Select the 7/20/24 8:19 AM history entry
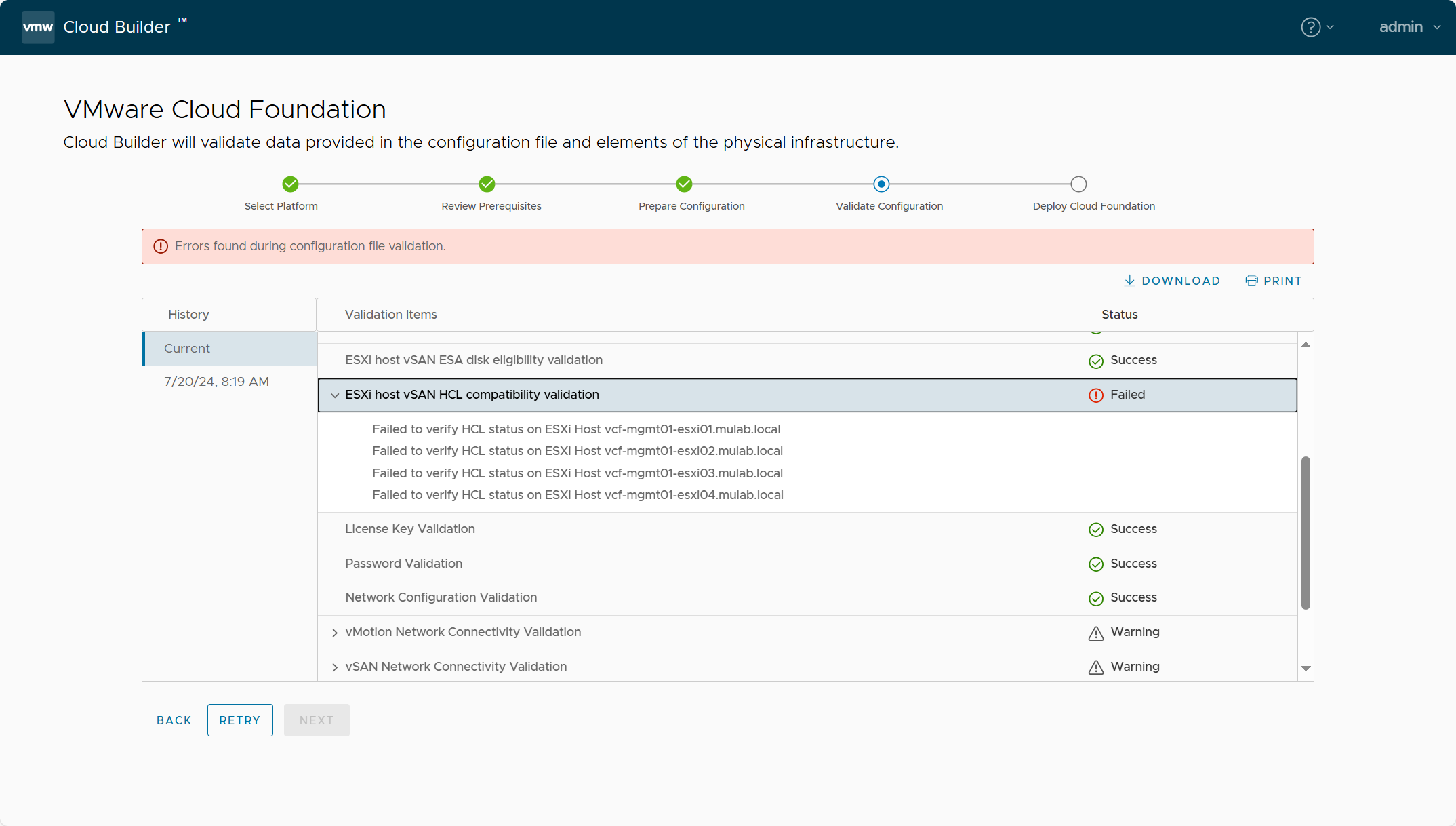Image resolution: width=1456 pixels, height=826 pixels. coord(217,381)
